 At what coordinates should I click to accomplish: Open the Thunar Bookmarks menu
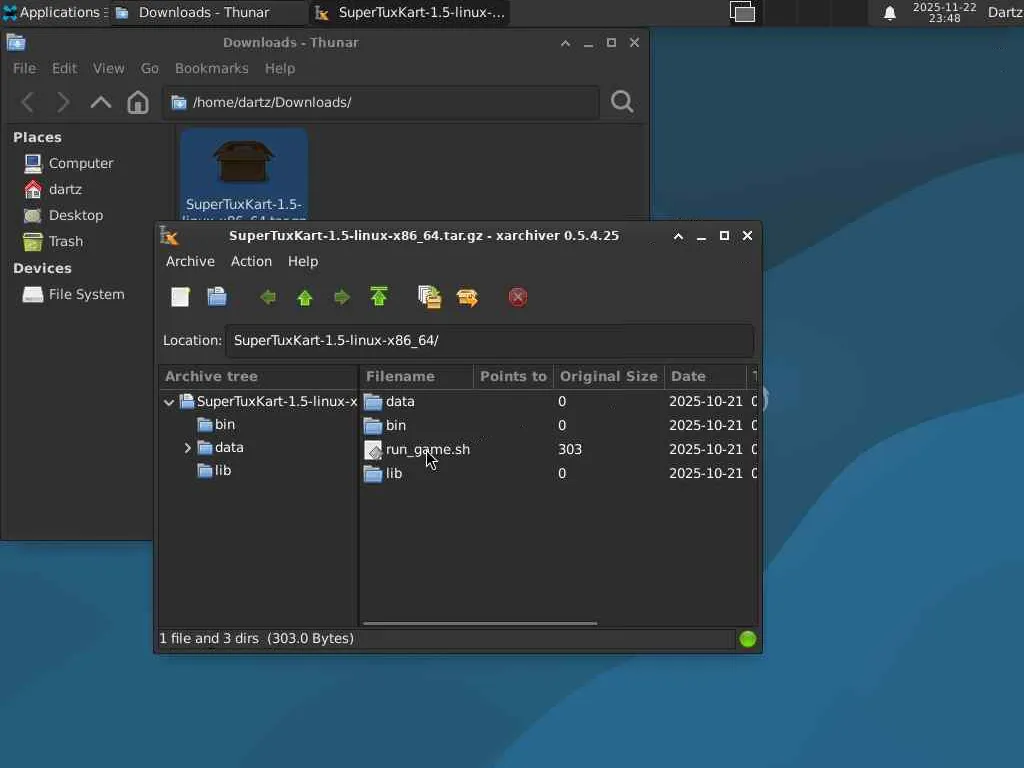click(x=212, y=69)
